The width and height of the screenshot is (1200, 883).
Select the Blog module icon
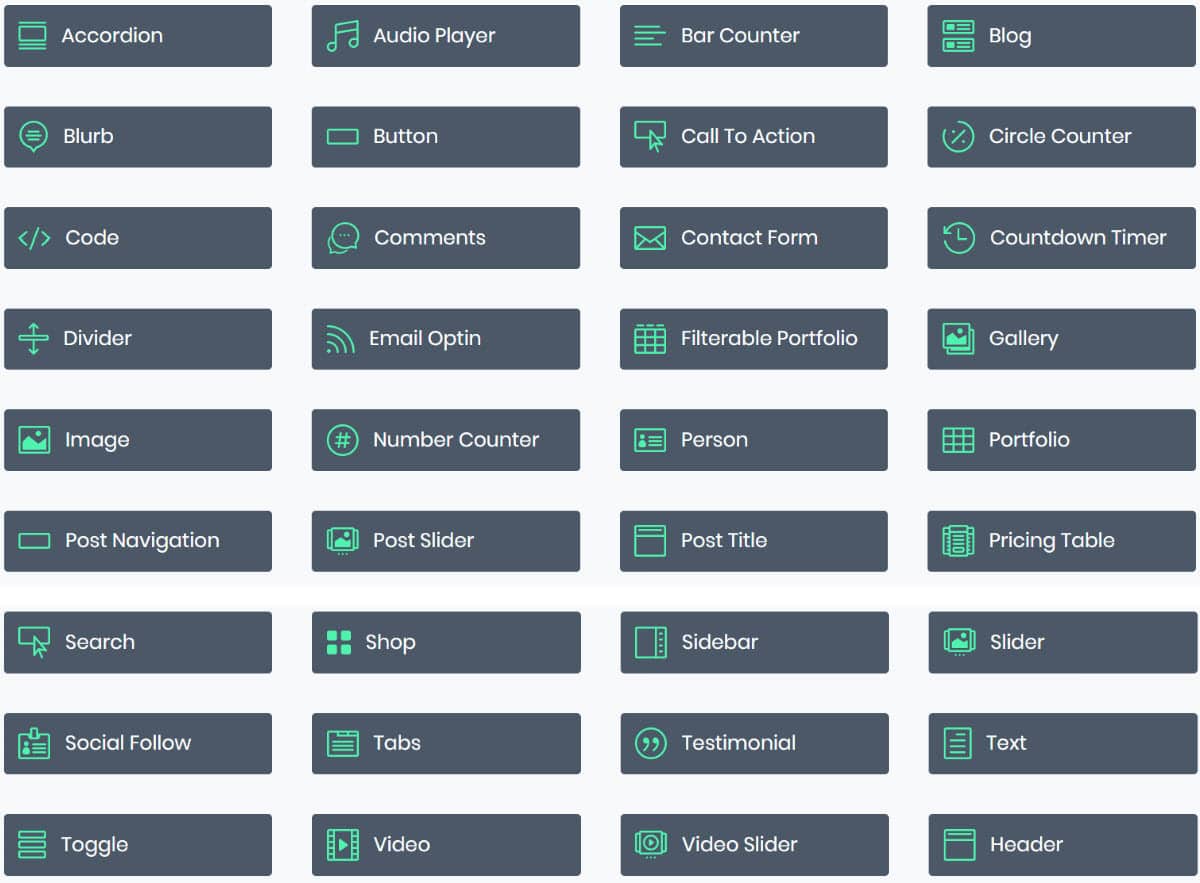[958, 36]
